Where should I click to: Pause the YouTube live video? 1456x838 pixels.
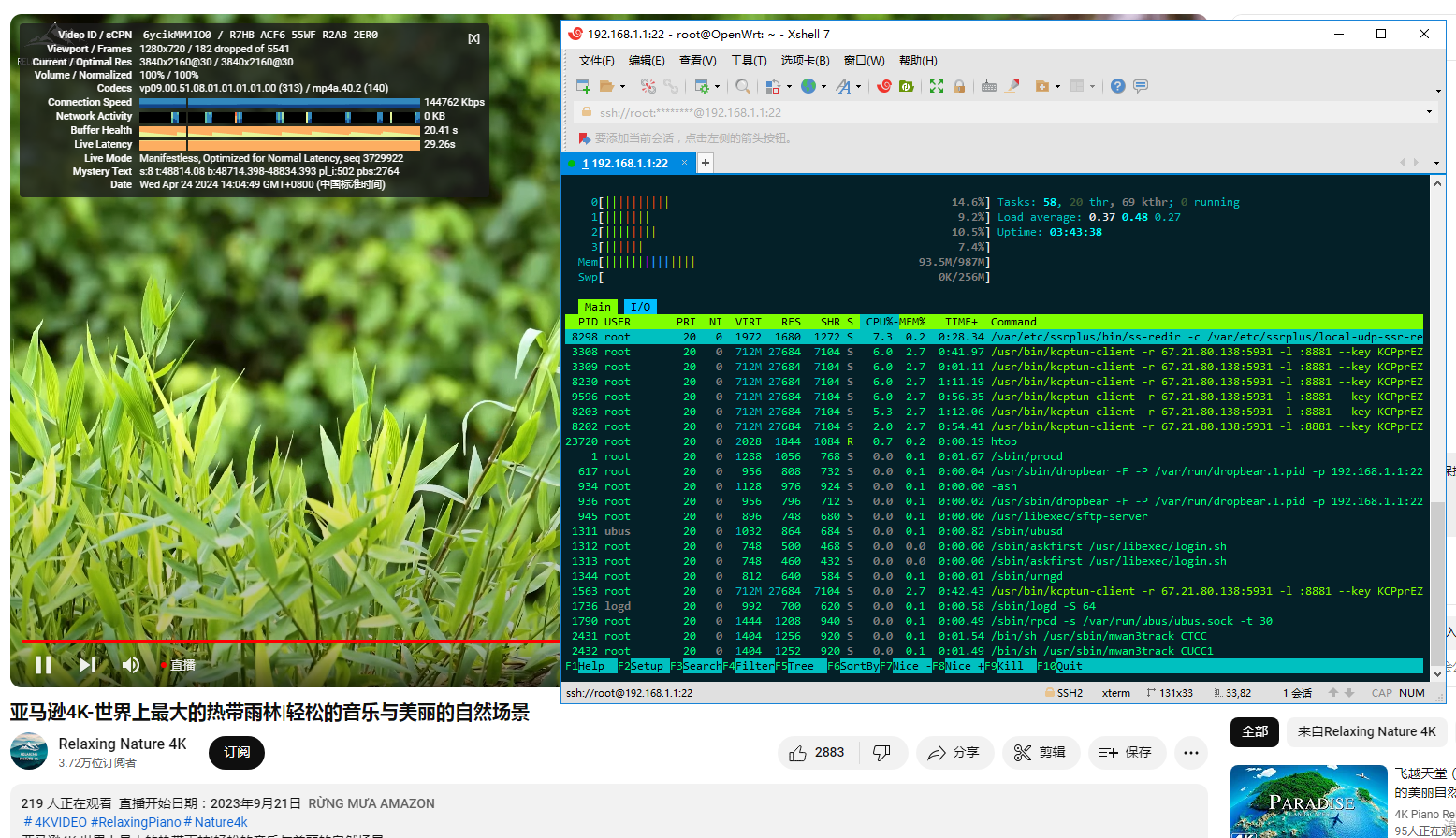(x=43, y=665)
